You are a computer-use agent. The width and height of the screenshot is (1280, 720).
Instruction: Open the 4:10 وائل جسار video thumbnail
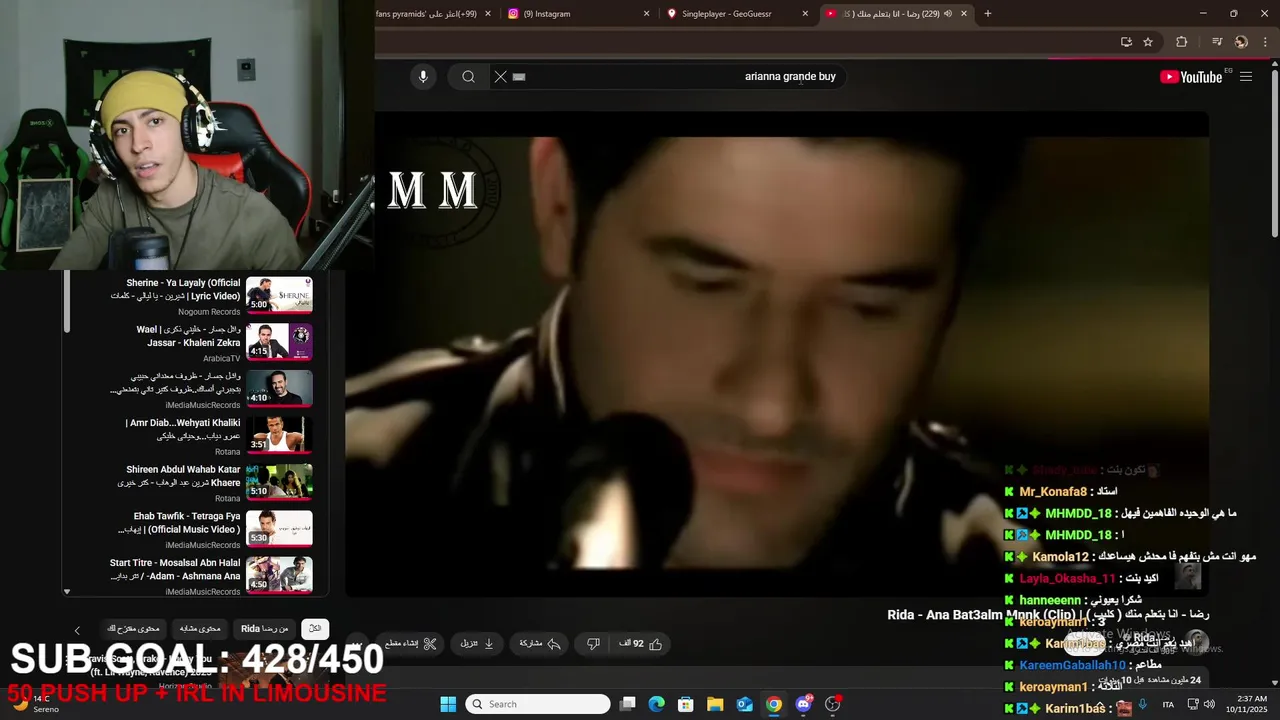[279, 389]
